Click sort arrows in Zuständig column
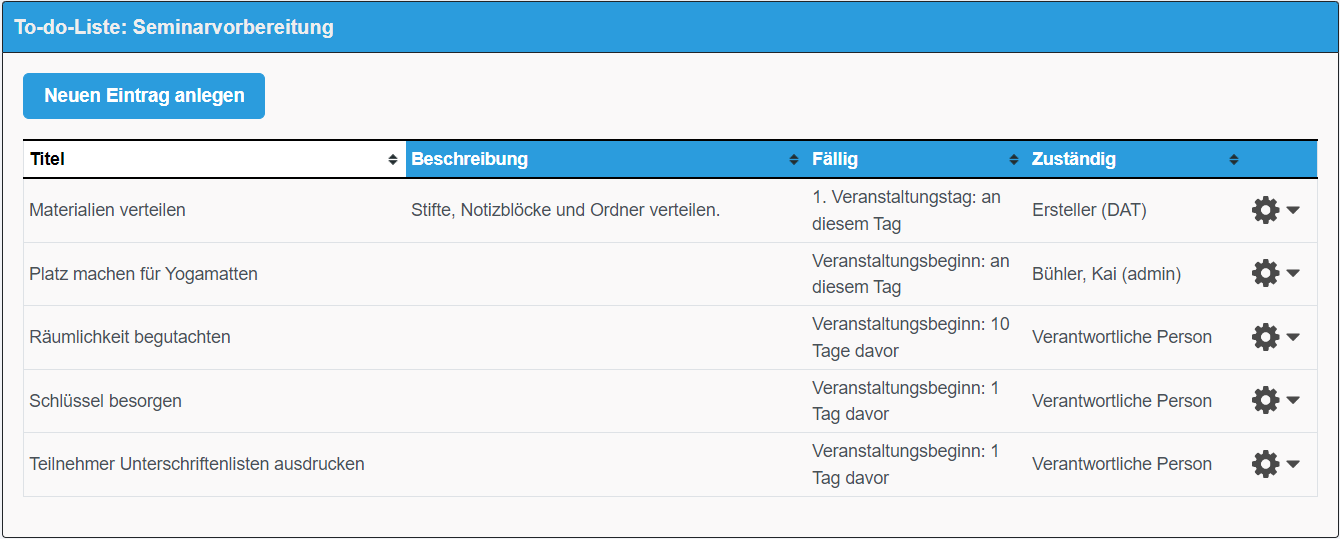The image size is (1340, 539). (x=1234, y=160)
